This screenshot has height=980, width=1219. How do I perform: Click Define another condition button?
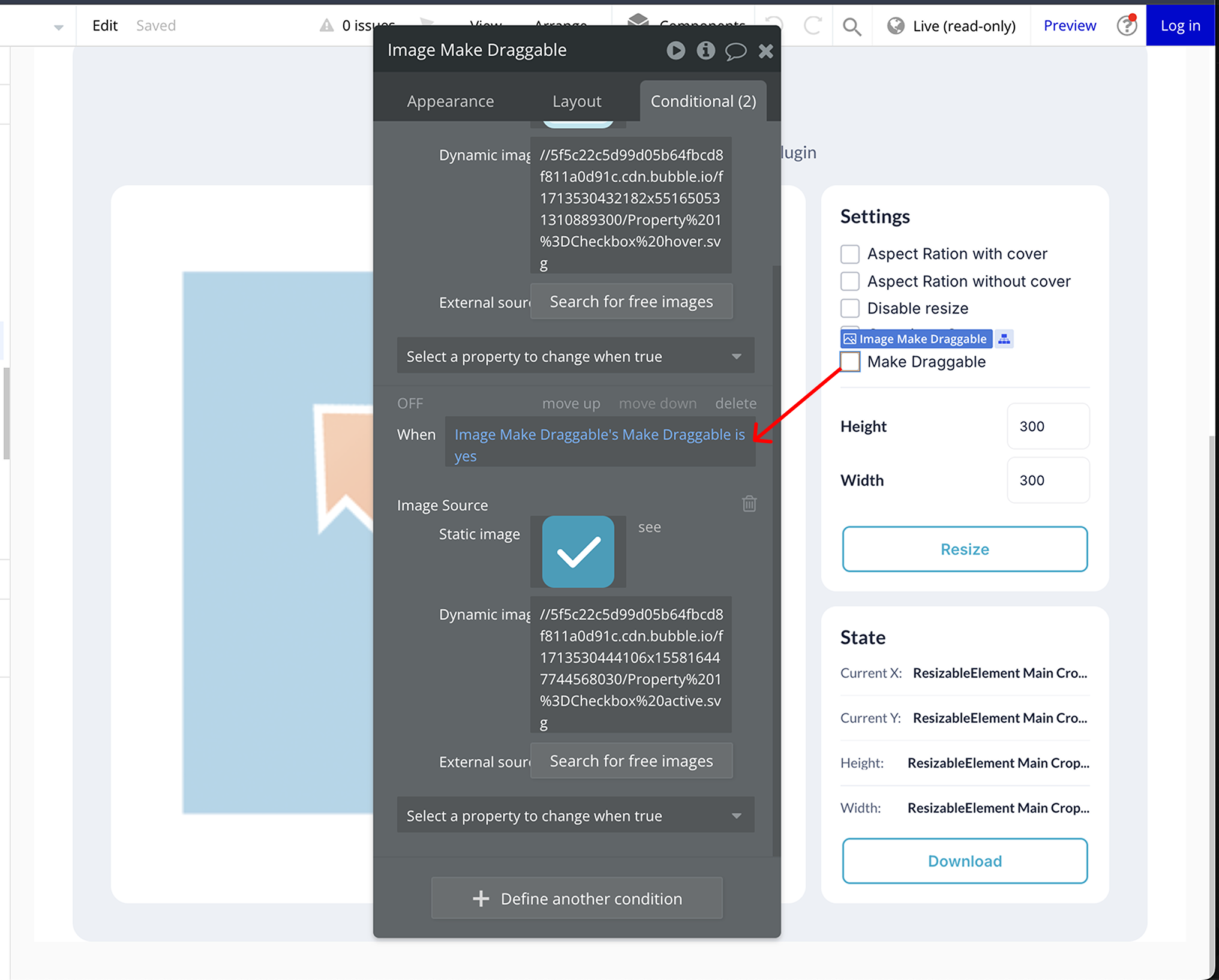click(577, 898)
